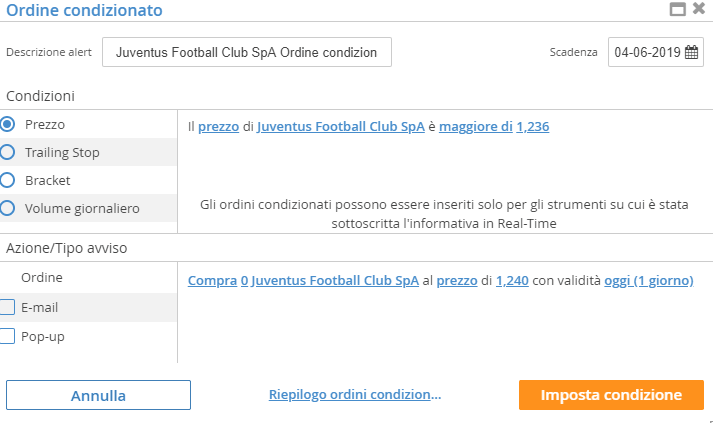Viewport: 713px width, 423px height.
Task: Select the Trailing Stop radio button
Action: [x=8, y=152]
